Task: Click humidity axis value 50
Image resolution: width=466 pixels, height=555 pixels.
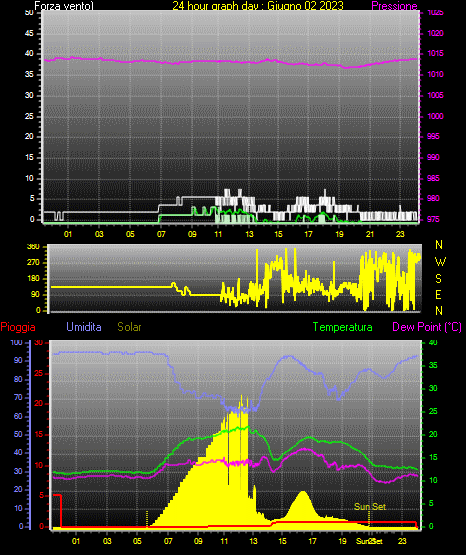Action: coord(18,434)
